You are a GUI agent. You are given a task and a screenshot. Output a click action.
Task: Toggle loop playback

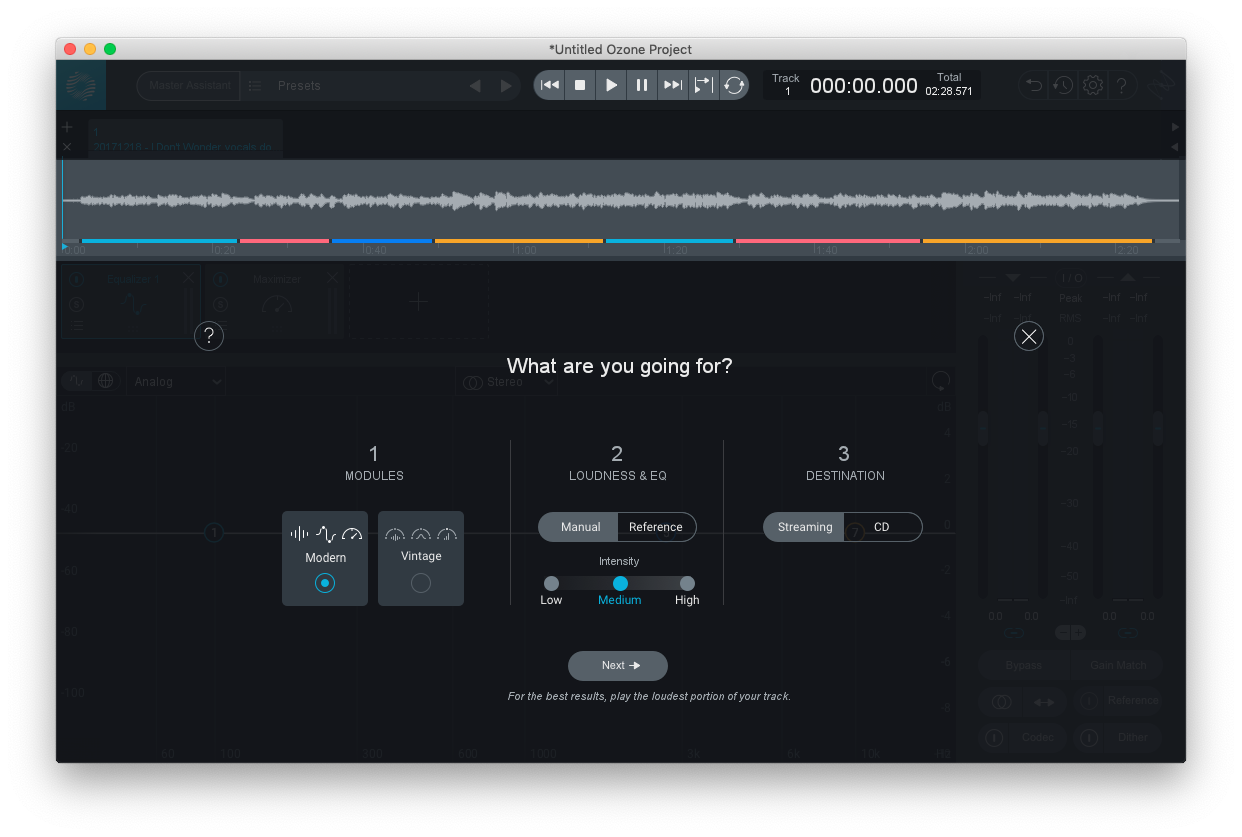(734, 85)
